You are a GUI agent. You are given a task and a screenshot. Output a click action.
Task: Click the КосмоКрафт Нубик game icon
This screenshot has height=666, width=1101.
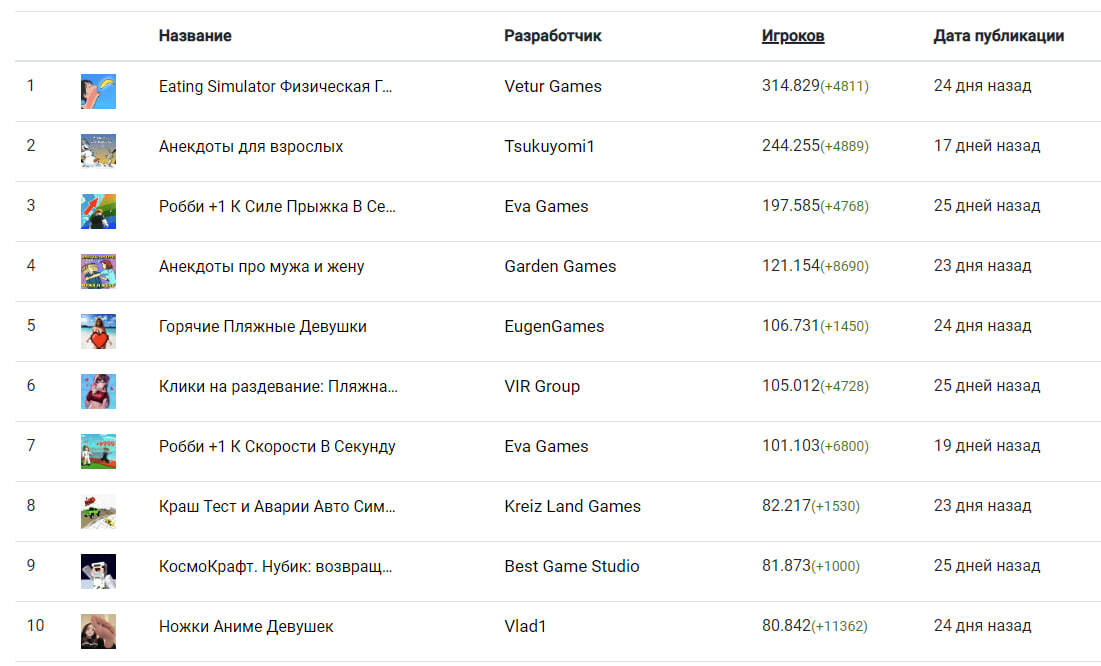point(98,571)
